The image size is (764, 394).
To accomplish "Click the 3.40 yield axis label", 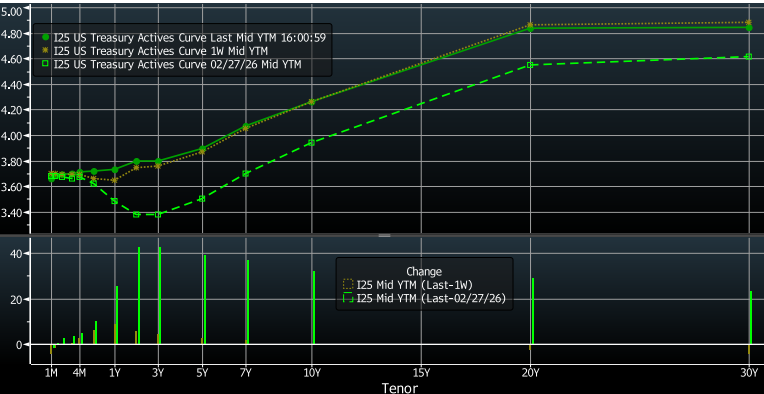I will point(12,212).
